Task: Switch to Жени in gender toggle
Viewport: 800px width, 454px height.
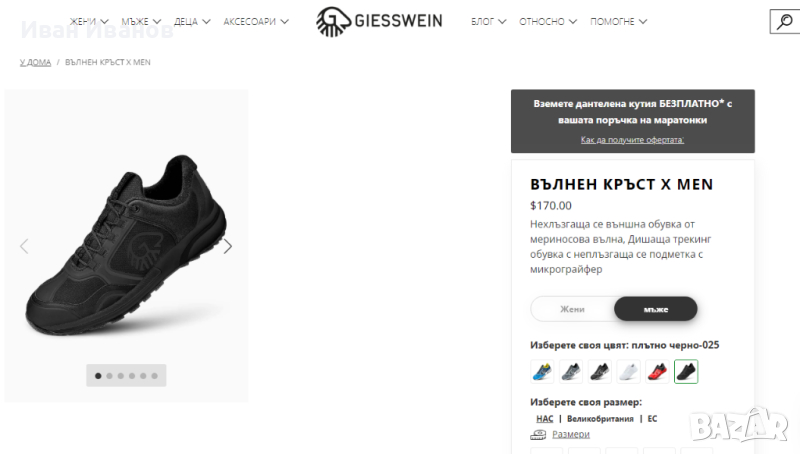Action: point(572,309)
